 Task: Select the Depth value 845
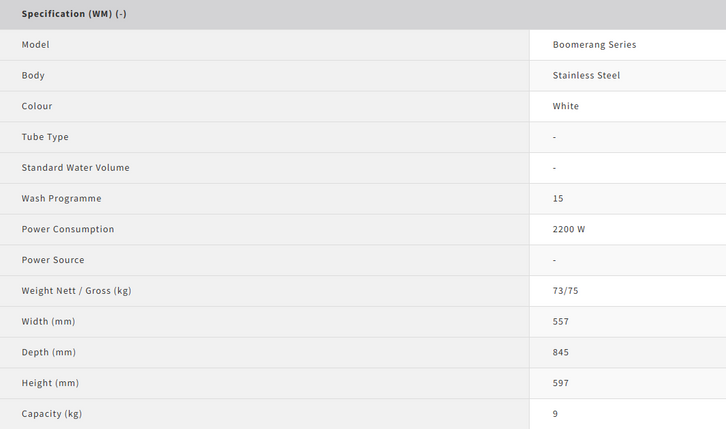561,352
